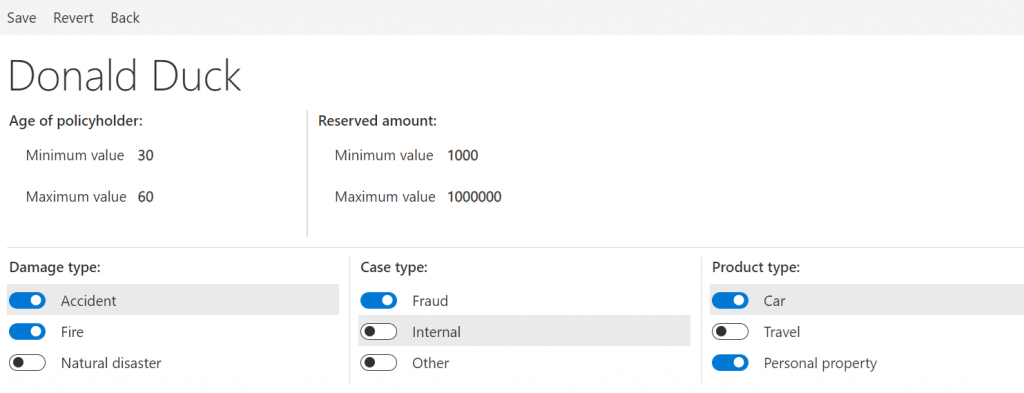This screenshot has height=393, width=1024.
Task: Click the 'Travel' label text
Action: pos(782,332)
